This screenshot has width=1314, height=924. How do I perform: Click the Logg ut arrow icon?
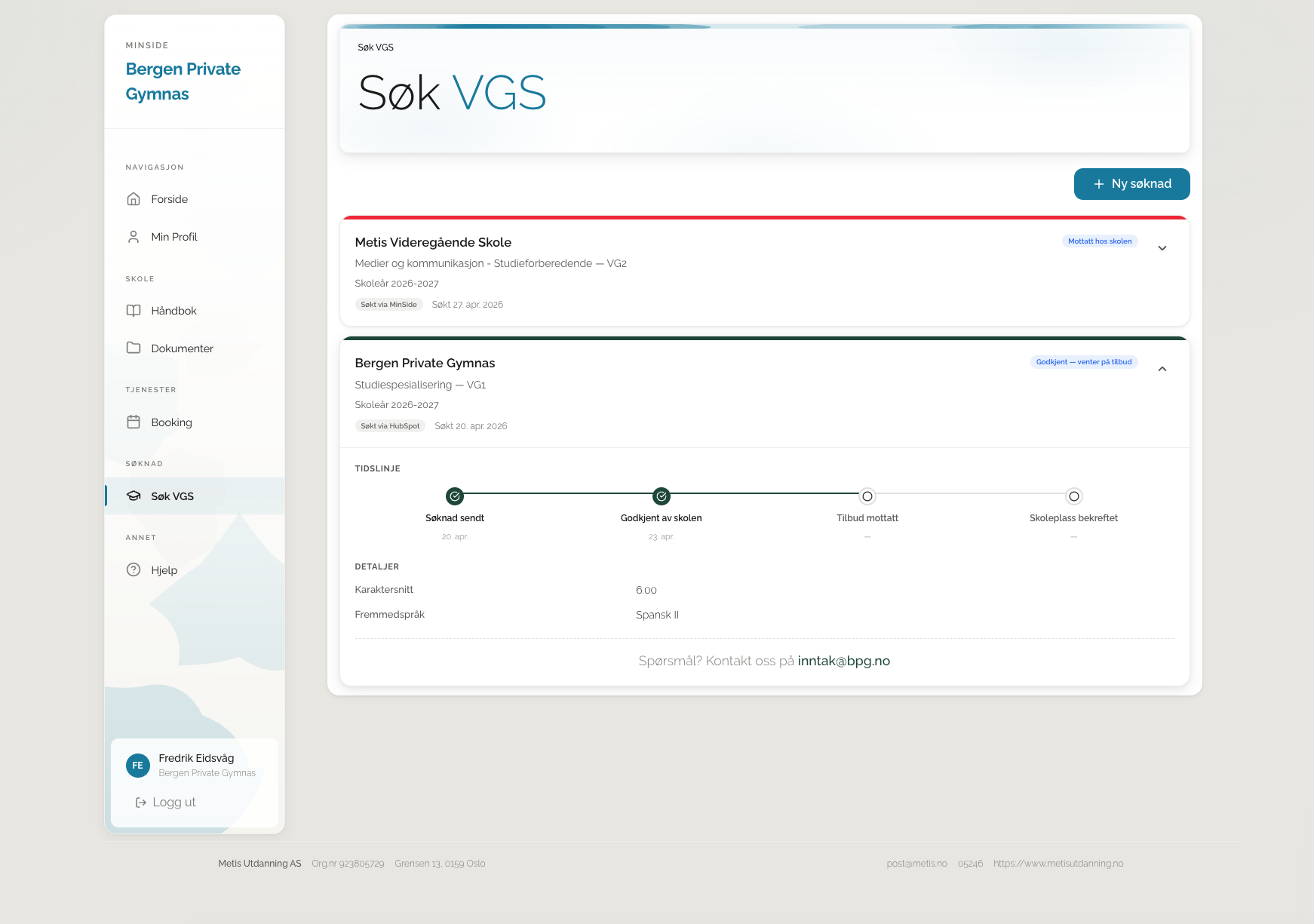pyautogui.click(x=141, y=803)
